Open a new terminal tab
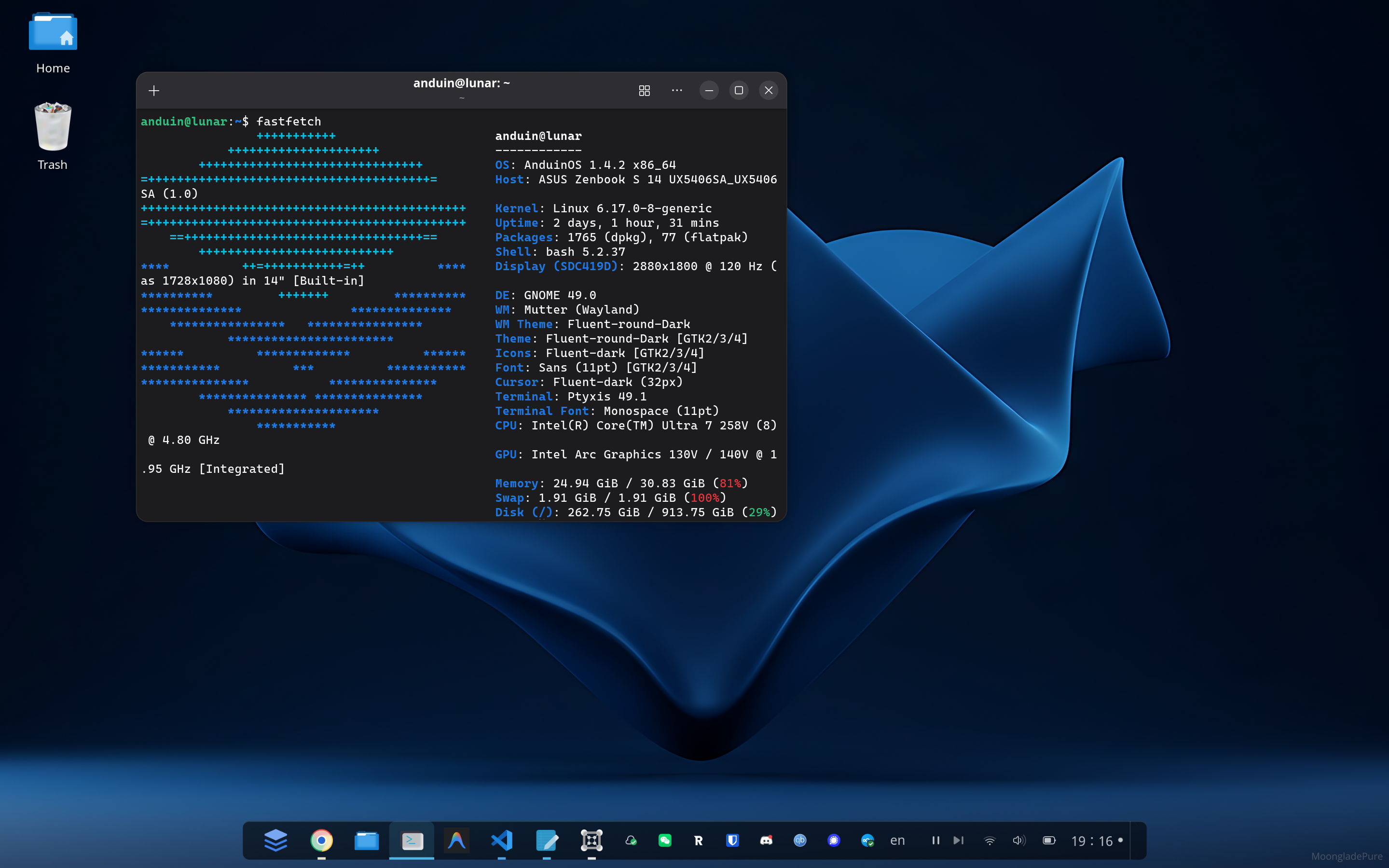1389x868 pixels. (x=154, y=91)
